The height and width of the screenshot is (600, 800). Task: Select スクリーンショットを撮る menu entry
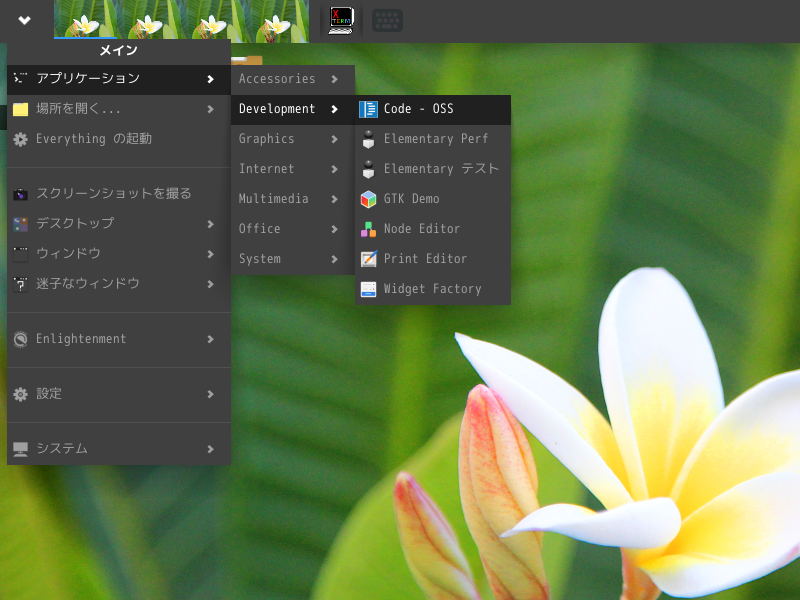tap(119, 194)
